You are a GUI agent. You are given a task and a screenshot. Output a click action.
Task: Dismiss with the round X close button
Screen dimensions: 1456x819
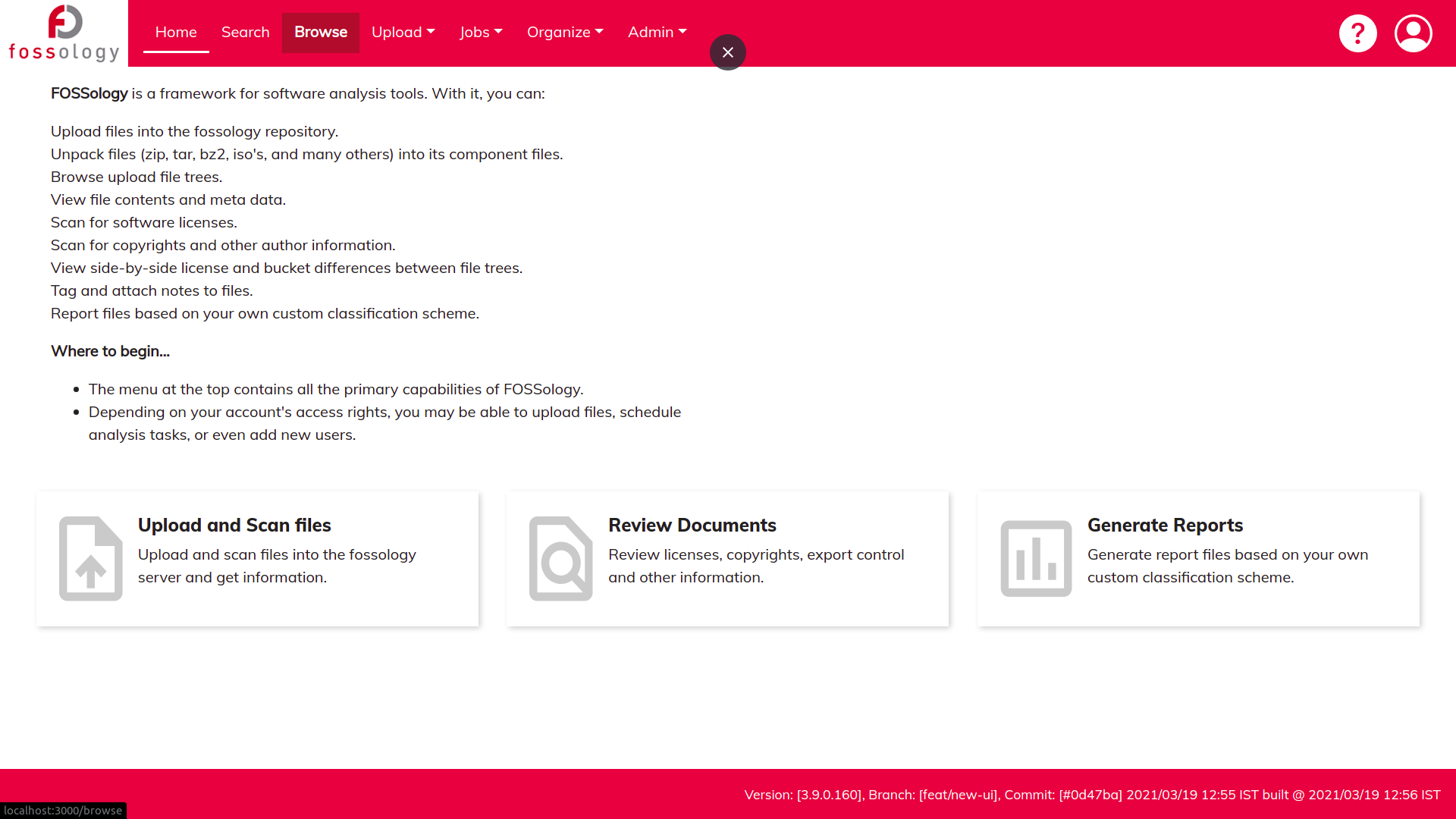pyautogui.click(x=728, y=52)
